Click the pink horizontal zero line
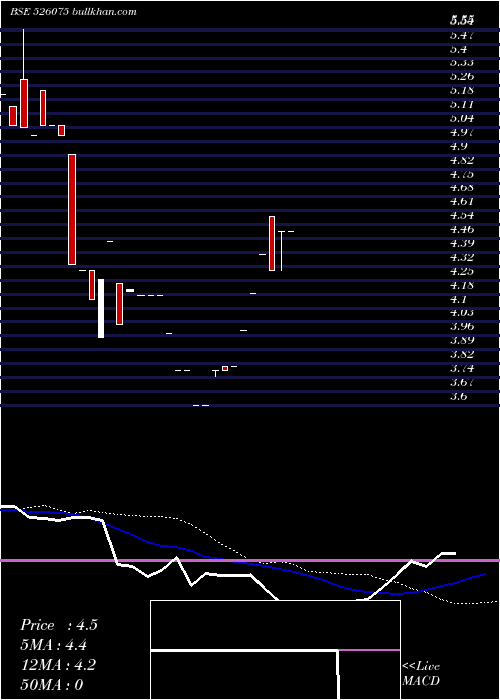 [250, 560]
